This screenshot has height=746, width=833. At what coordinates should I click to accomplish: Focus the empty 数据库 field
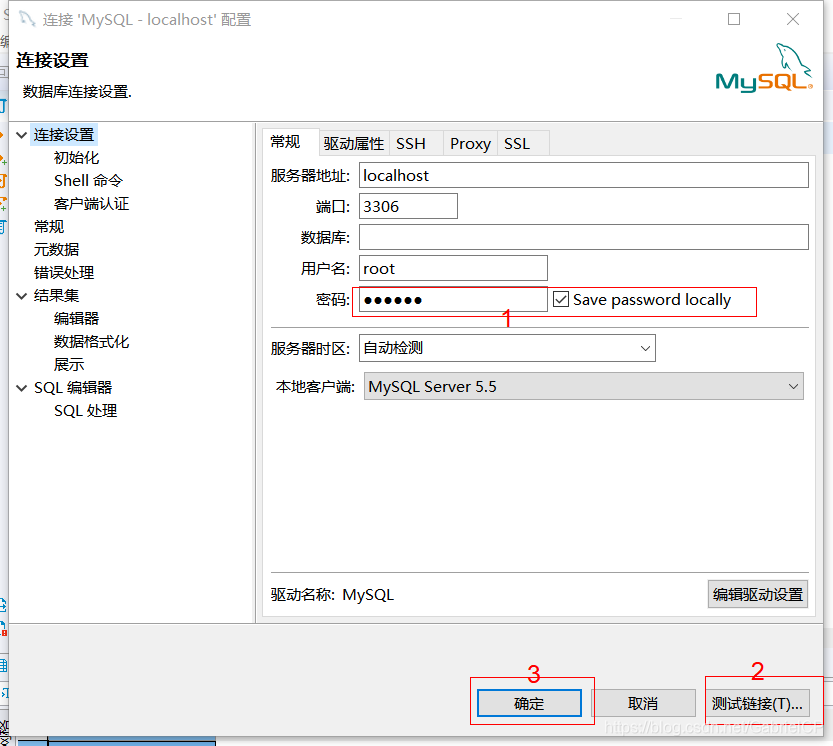pyautogui.click(x=584, y=237)
